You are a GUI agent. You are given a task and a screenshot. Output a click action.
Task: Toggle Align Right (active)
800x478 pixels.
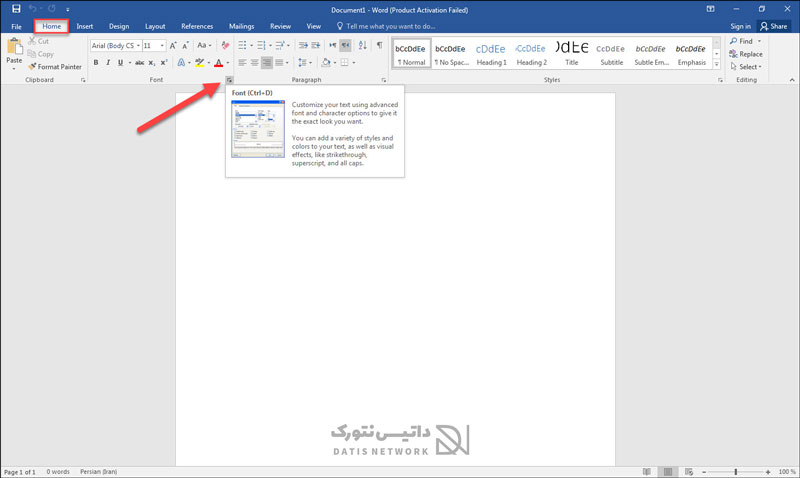267,63
